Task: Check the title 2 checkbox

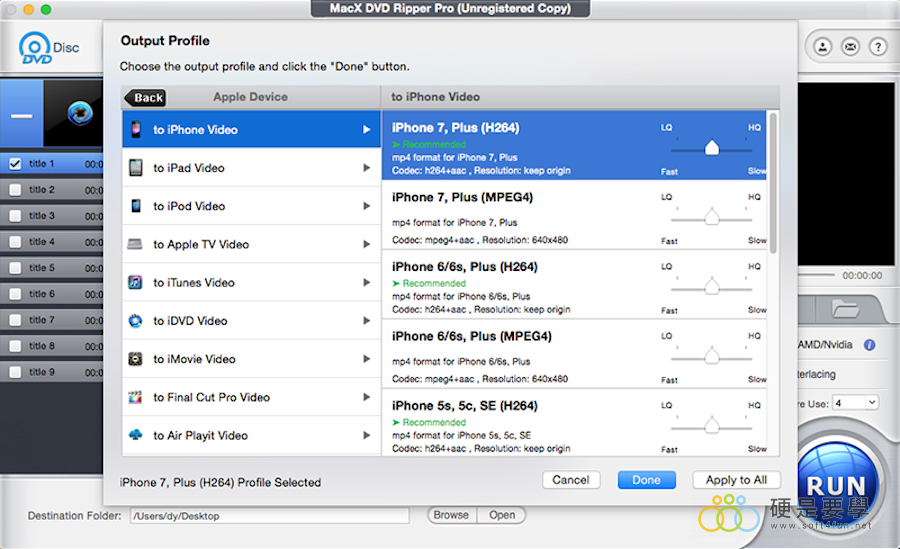Action: coord(15,190)
